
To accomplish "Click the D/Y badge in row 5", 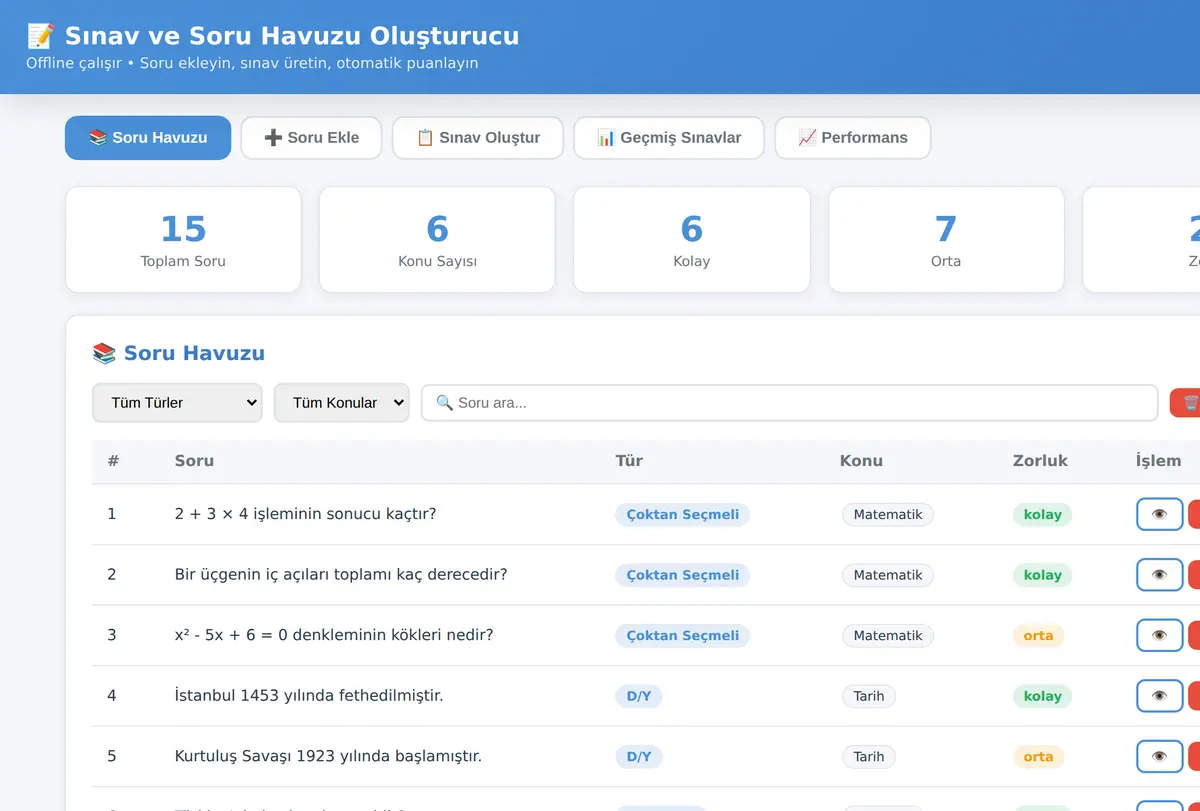I will pos(638,757).
